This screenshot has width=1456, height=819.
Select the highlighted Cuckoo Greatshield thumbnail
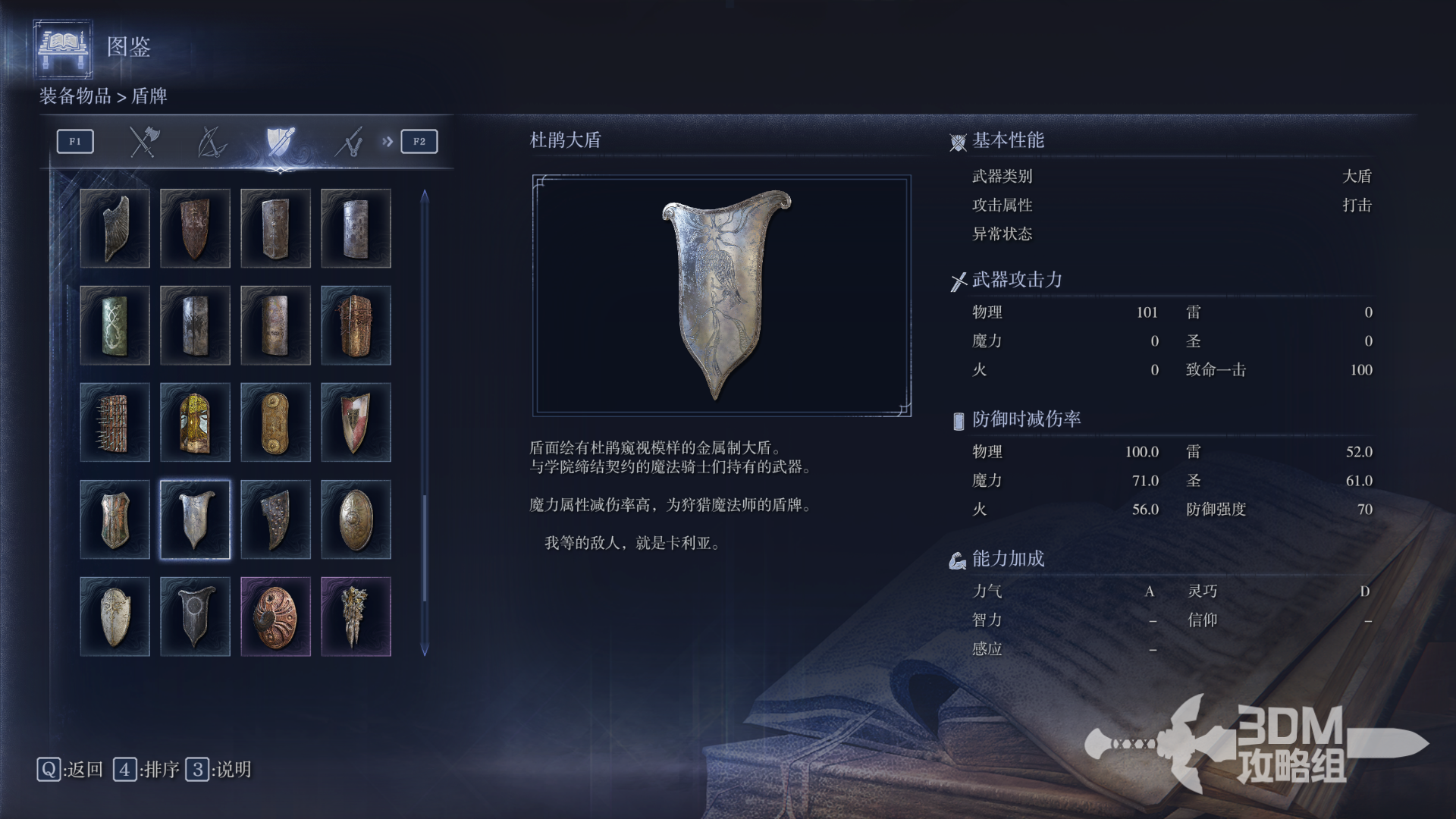click(x=195, y=519)
